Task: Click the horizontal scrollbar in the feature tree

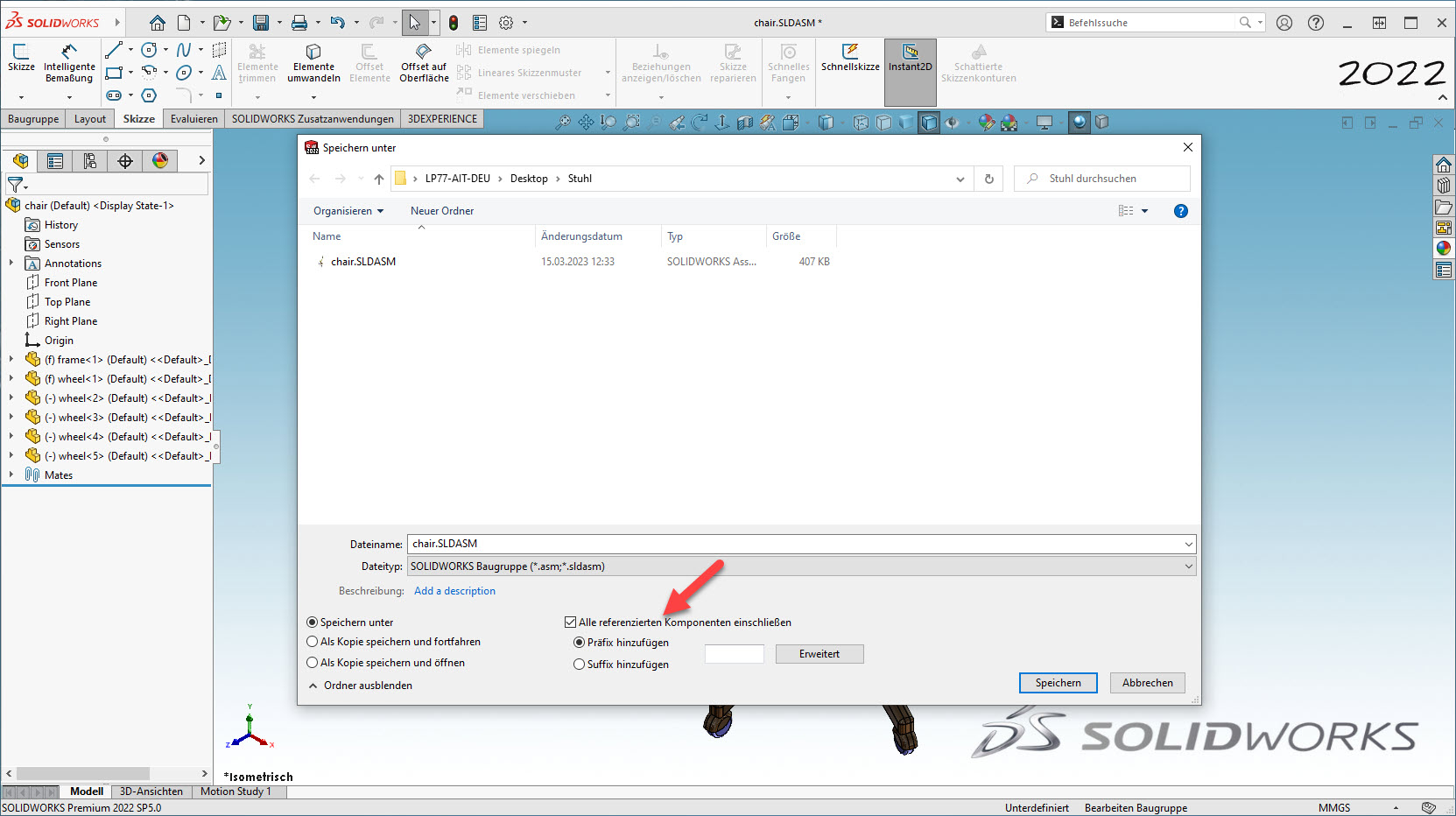Action: pyautogui.click(x=82, y=774)
